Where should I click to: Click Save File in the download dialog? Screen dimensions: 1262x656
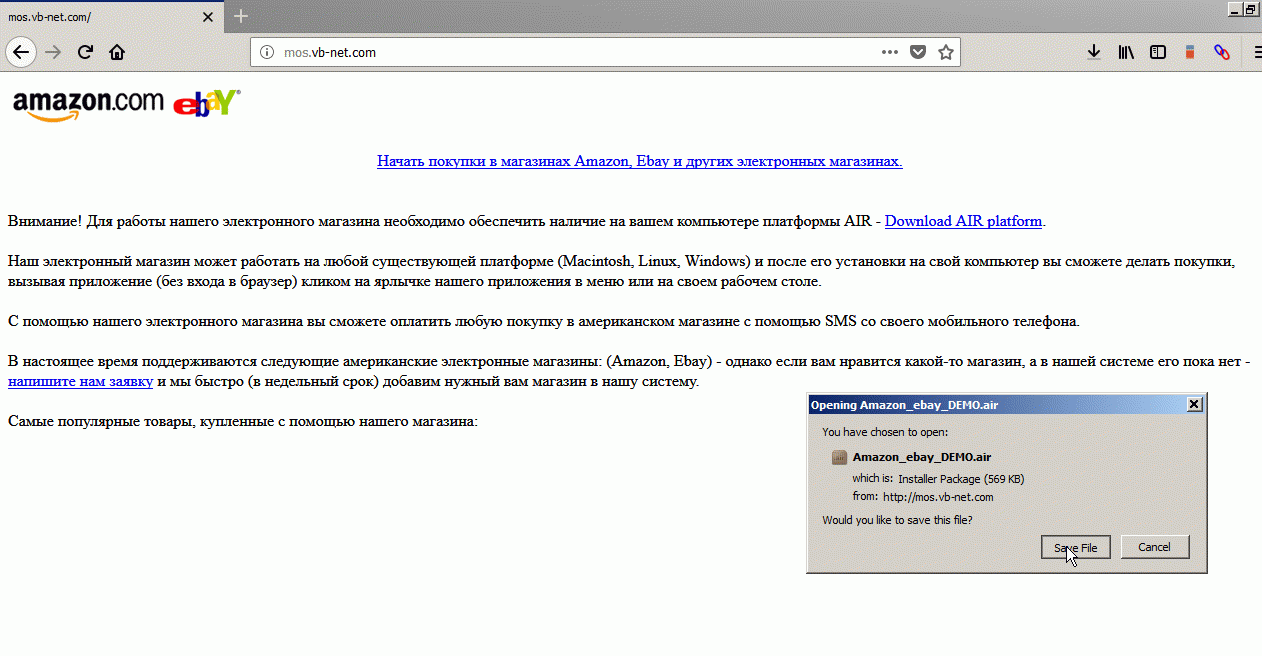point(1076,547)
